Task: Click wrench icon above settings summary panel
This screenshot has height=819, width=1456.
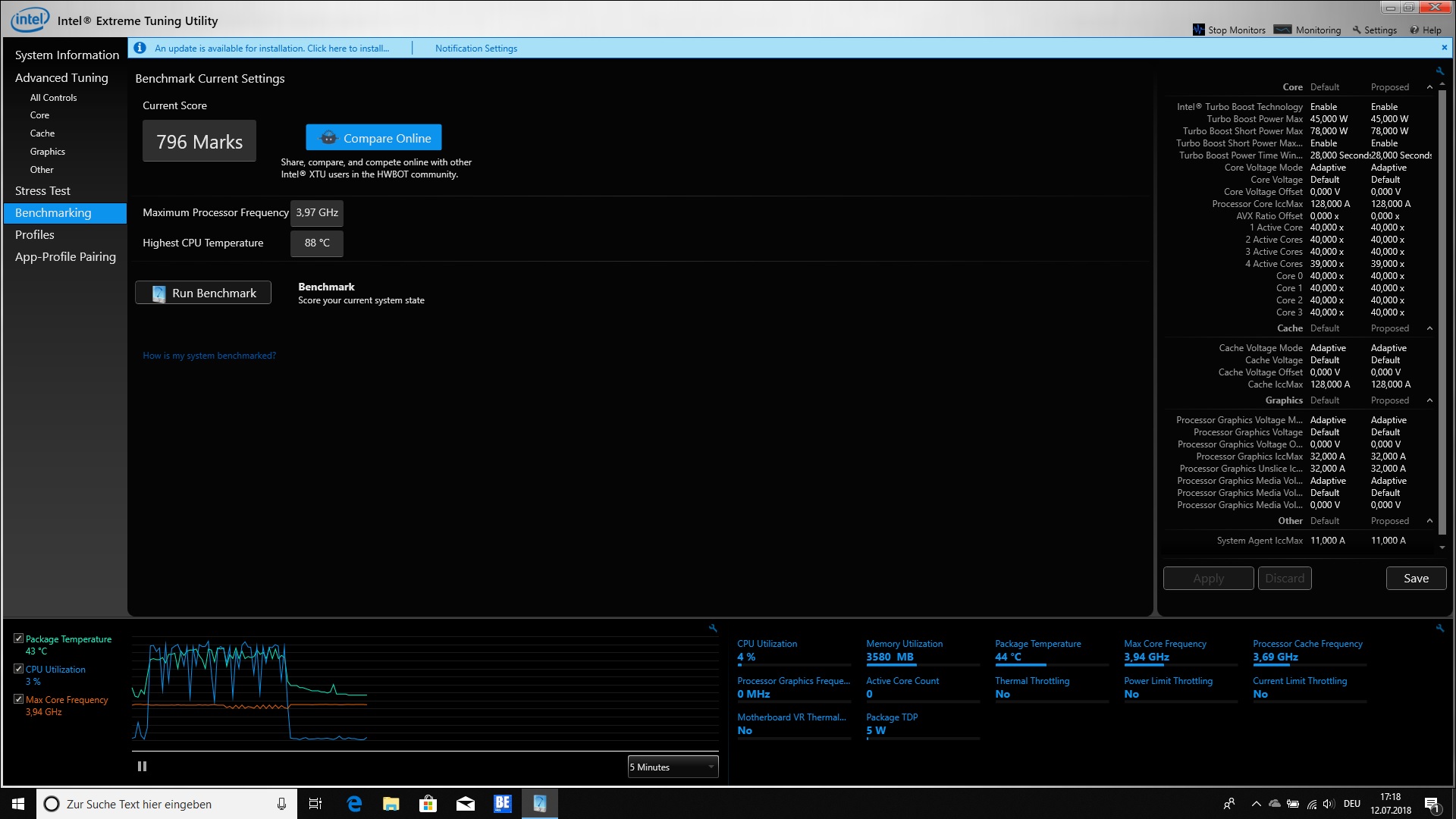Action: (1439, 71)
